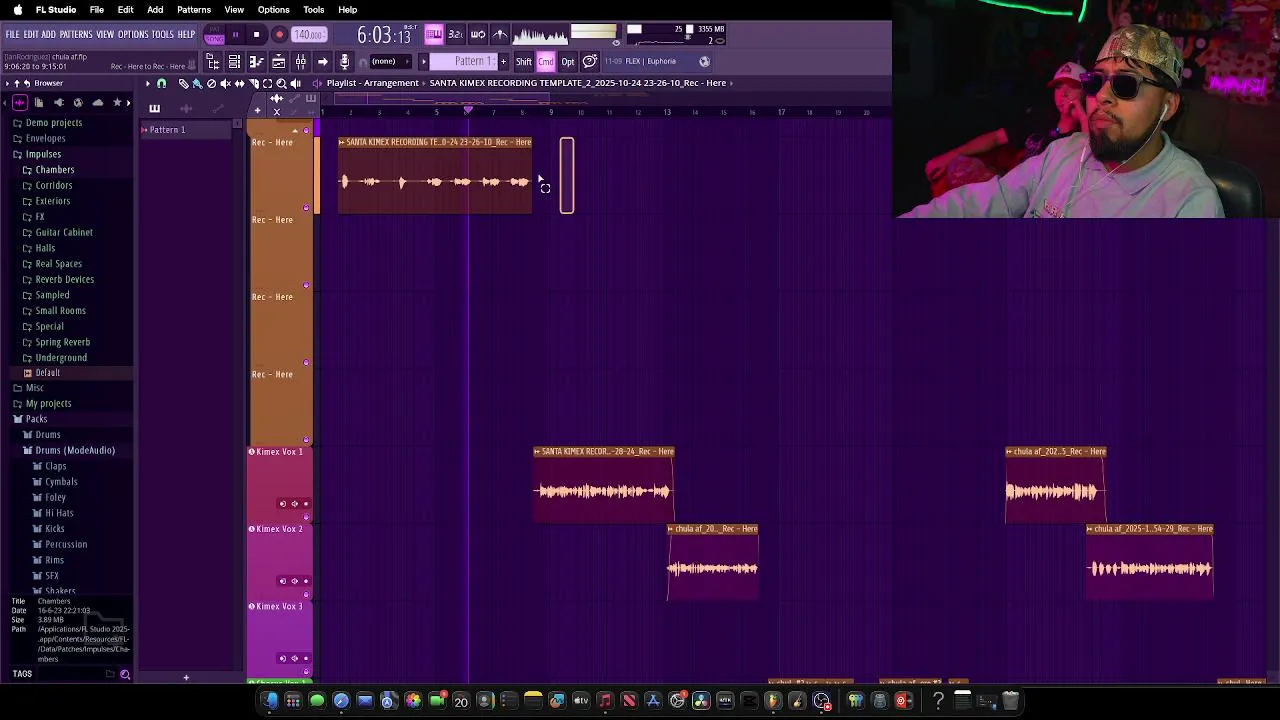The image size is (1280, 720).
Task: Select the first Rec - Here track header
Action: click(280, 173)
